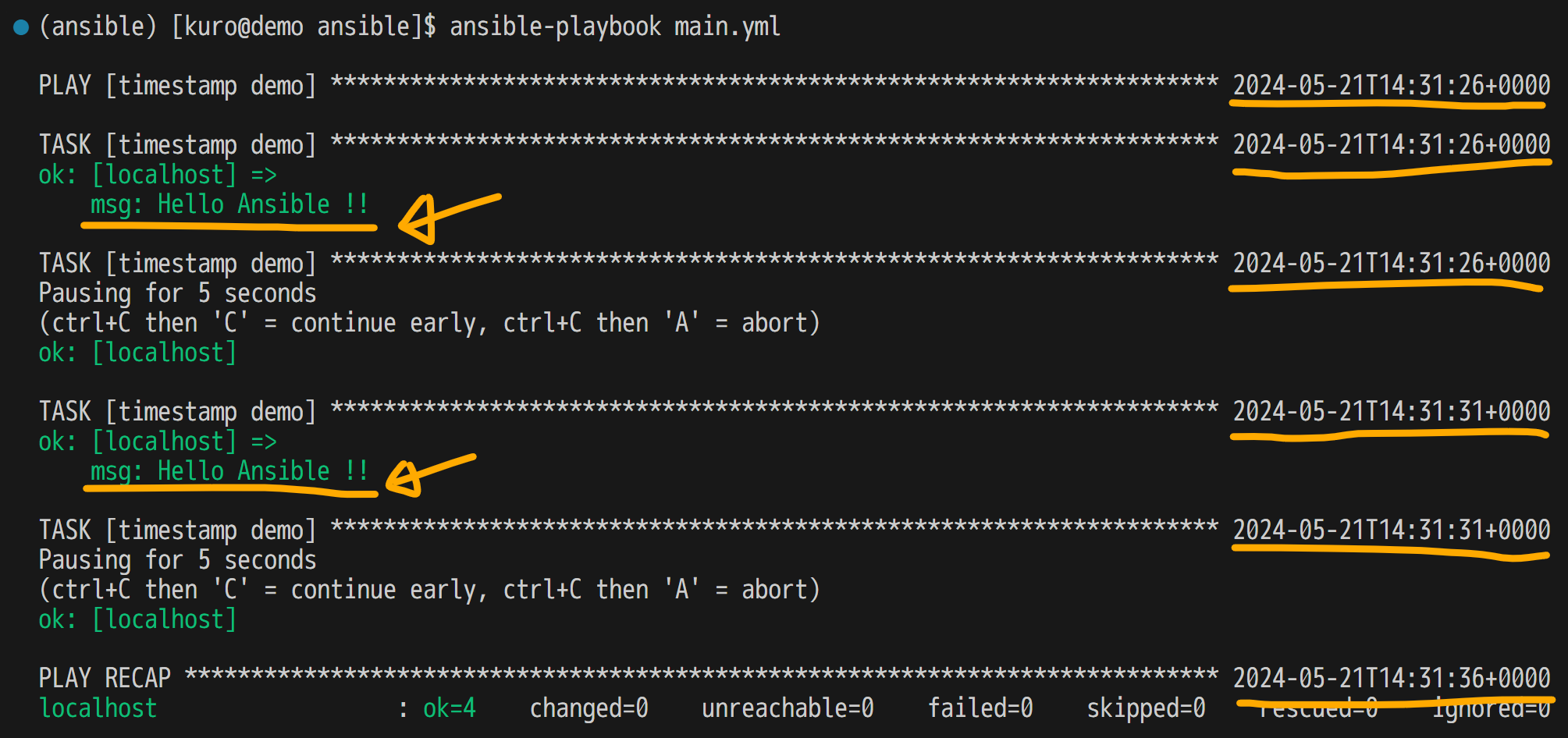Click the PLAY [timestamp demo] header text
1568x738 pixels.
(x=177, y=85)
